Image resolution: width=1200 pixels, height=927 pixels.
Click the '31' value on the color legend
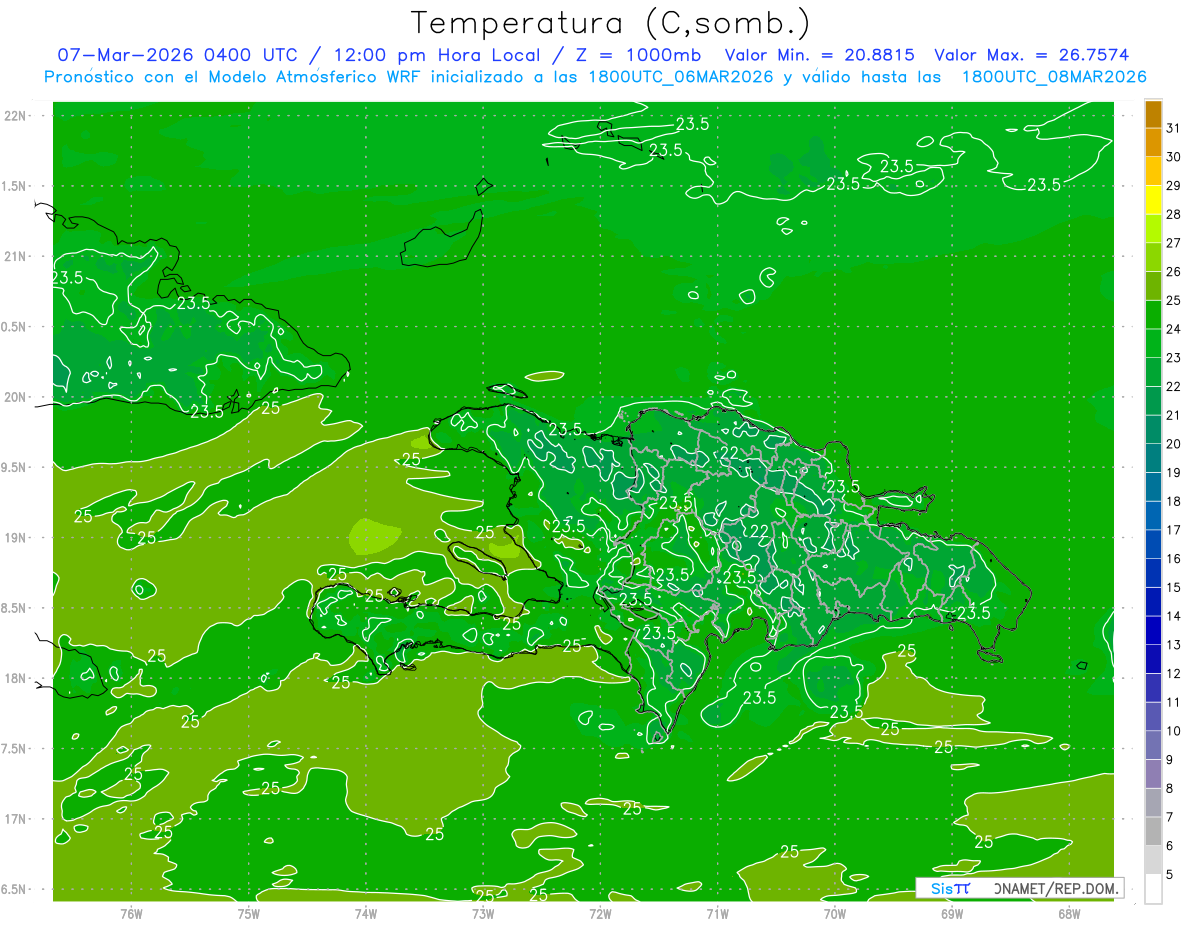tap(1173, 128)
